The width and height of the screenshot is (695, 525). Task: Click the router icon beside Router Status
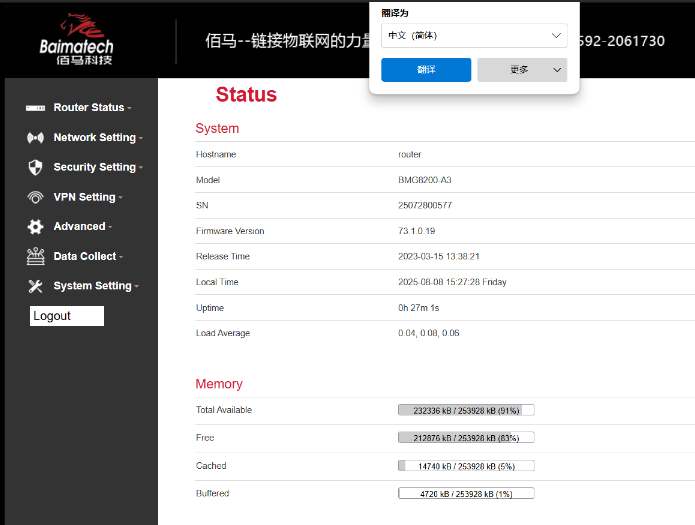(x=35, y=108)
